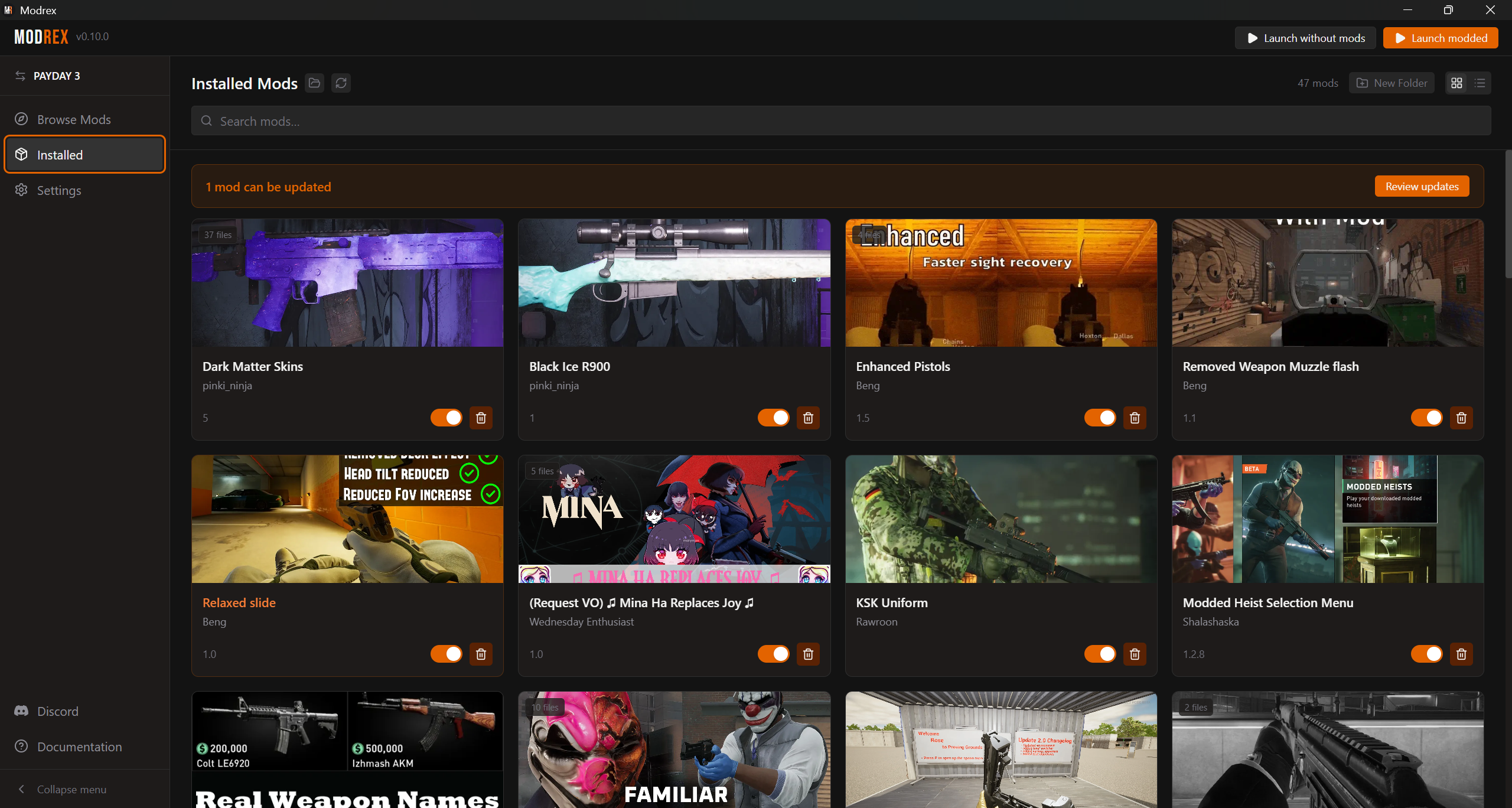Viewport: 1512px width, 808px height.
Task: Click the 'KSK Uniform' title text
Action: (892, 602)
